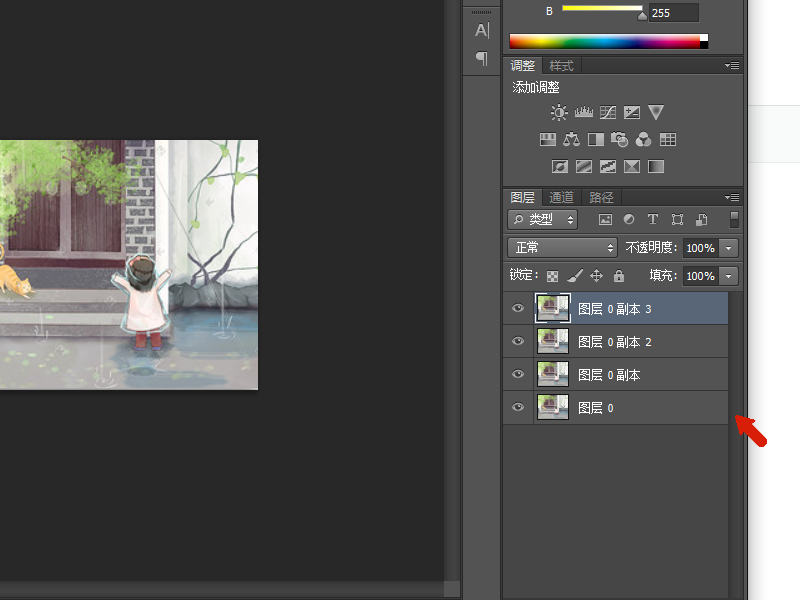800x600 pixels.
Task: Open the 调整 panel options menu
Action: click(732, 65)
